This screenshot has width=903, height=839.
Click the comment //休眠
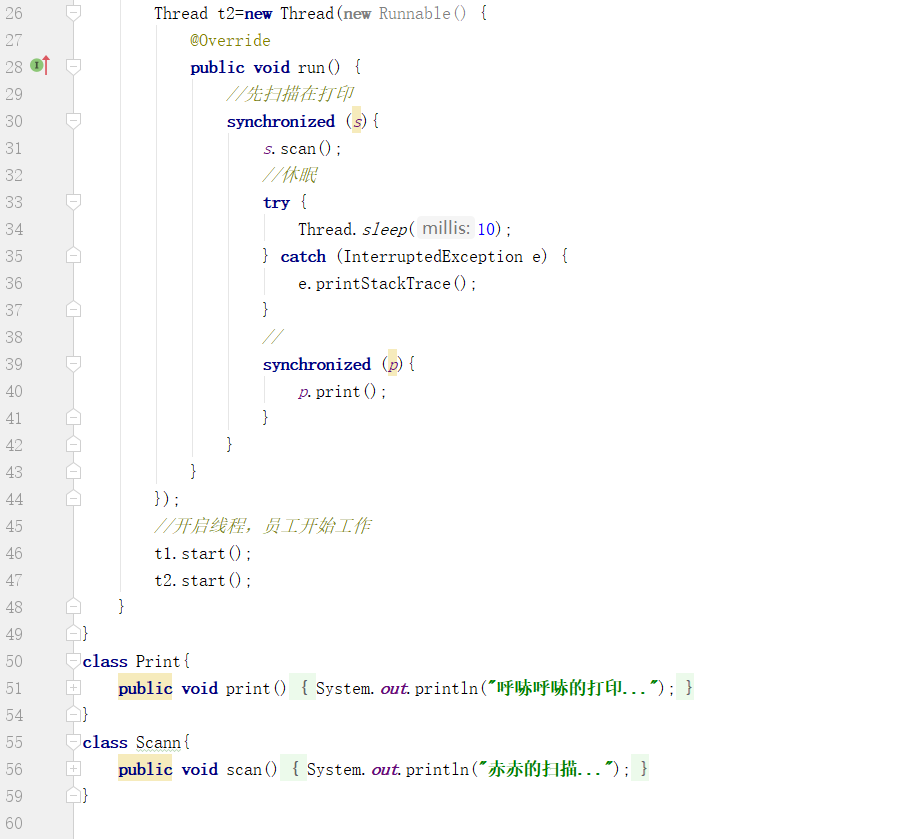290,175
